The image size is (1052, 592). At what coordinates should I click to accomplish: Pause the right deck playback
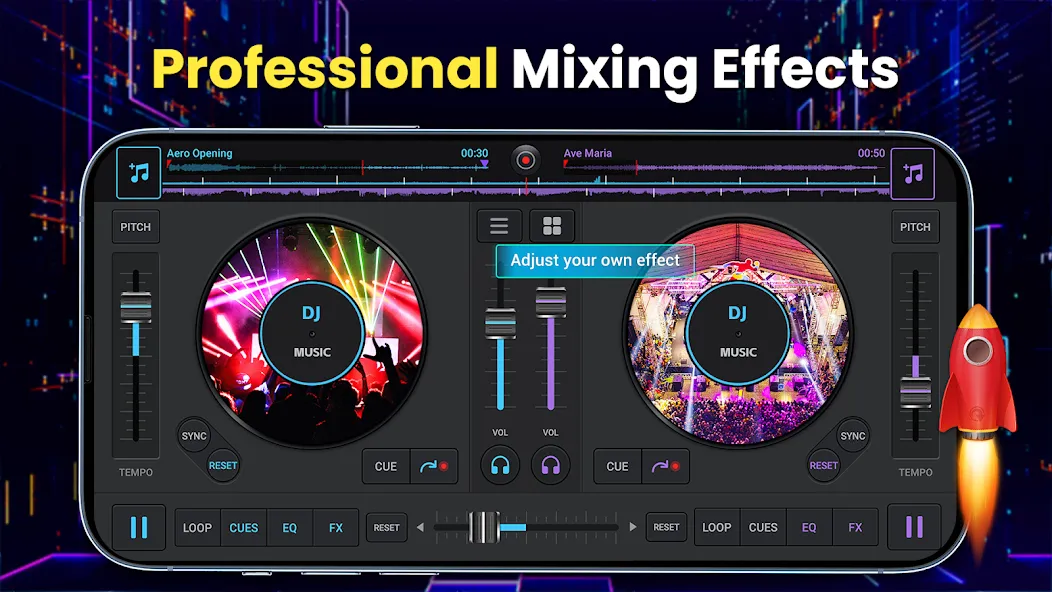click(914, 528)
